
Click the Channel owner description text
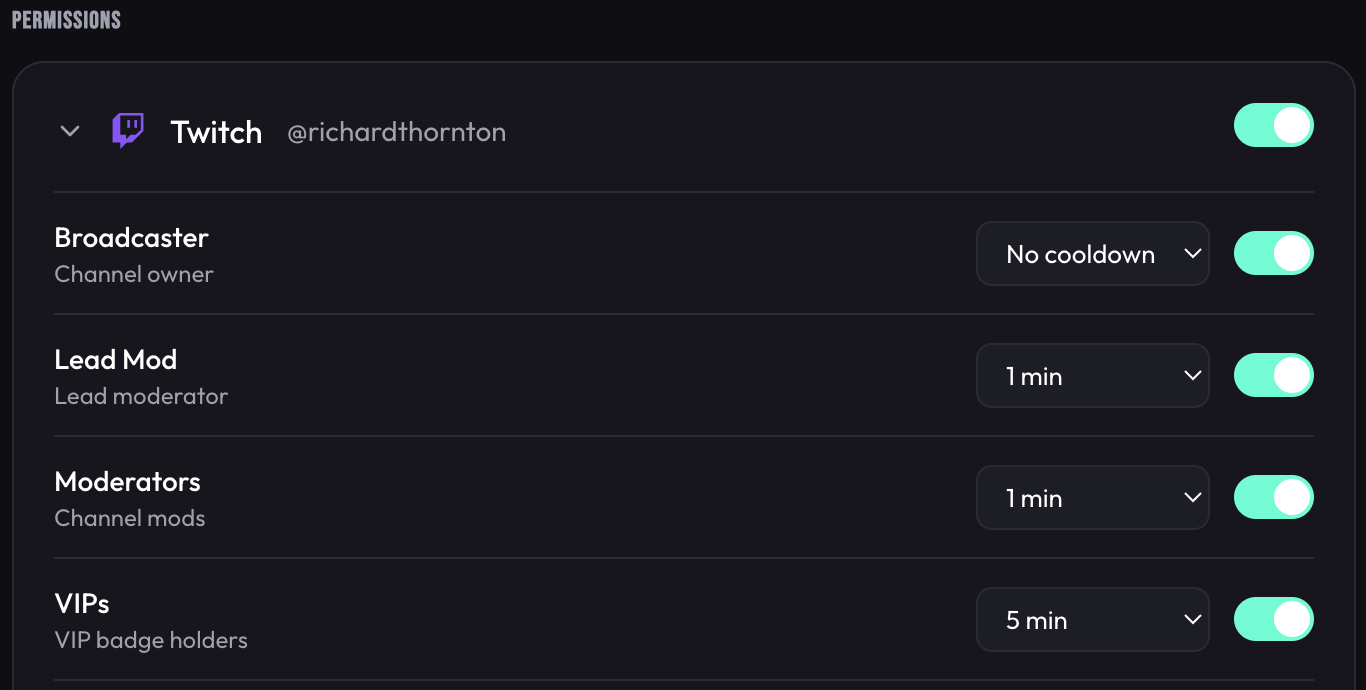[134, 274]
